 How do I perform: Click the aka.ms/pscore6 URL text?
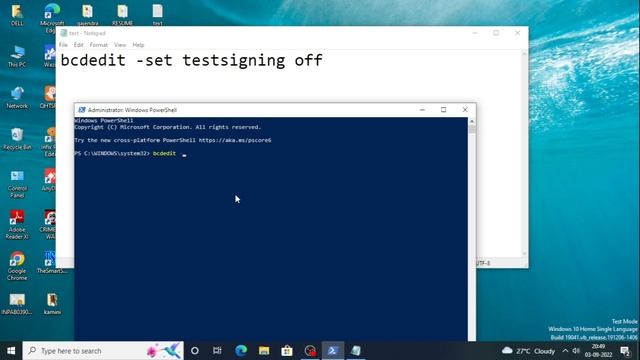point(235,140)
